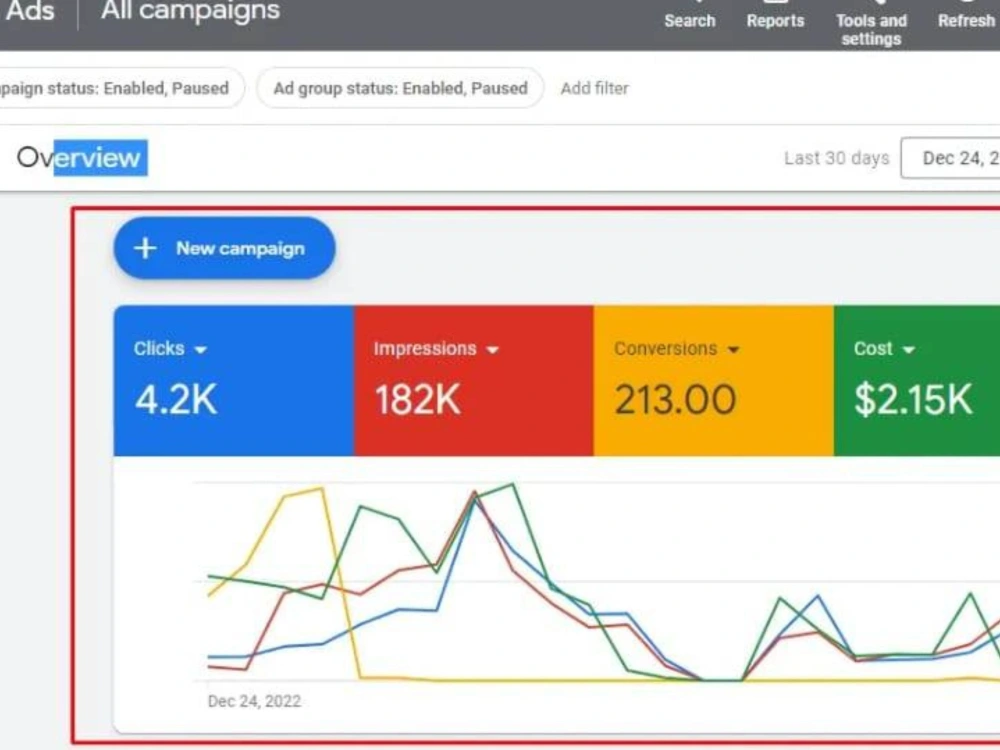Open the Search tool

click(689, 15)
